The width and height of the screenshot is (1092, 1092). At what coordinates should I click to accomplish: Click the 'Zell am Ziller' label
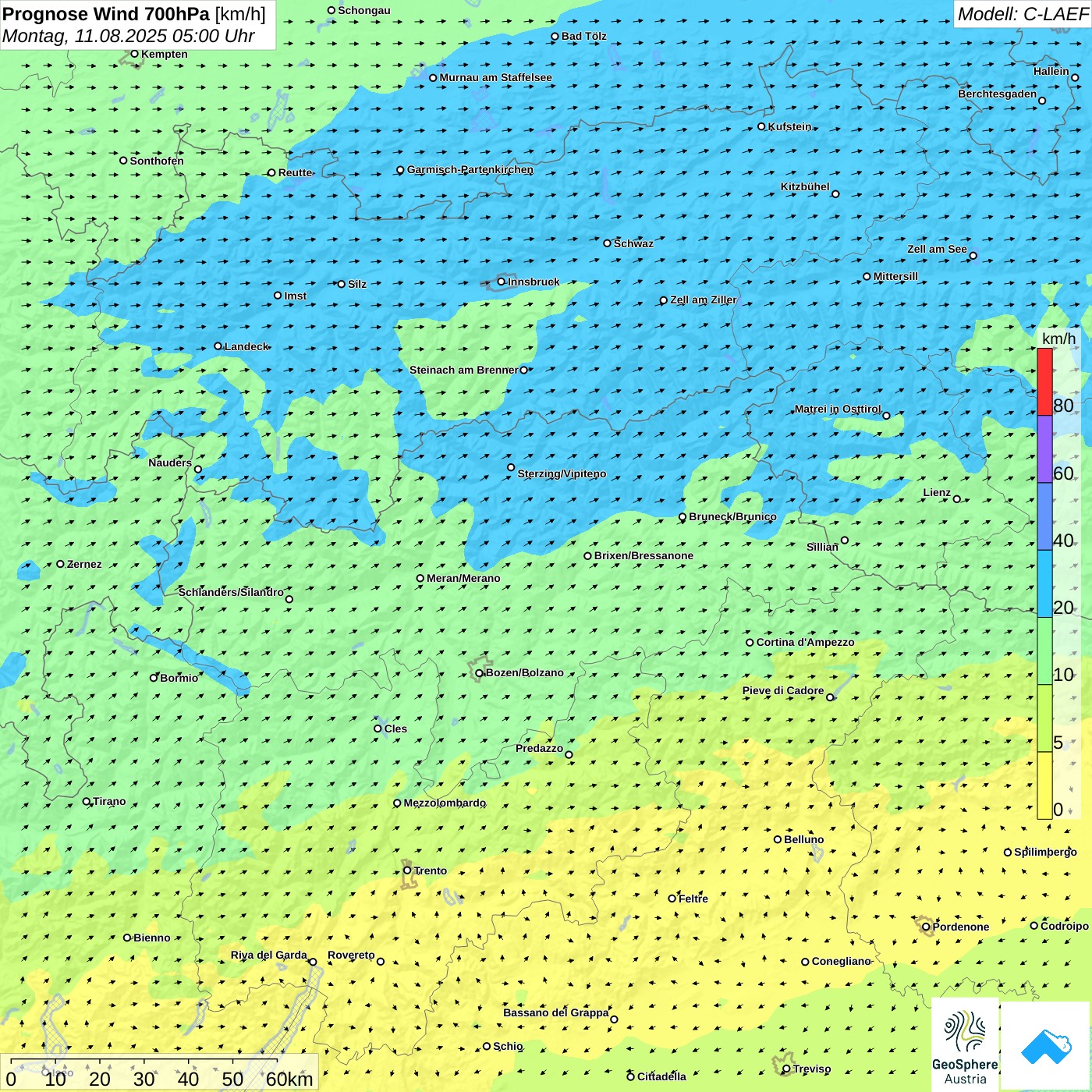(704, 300)
